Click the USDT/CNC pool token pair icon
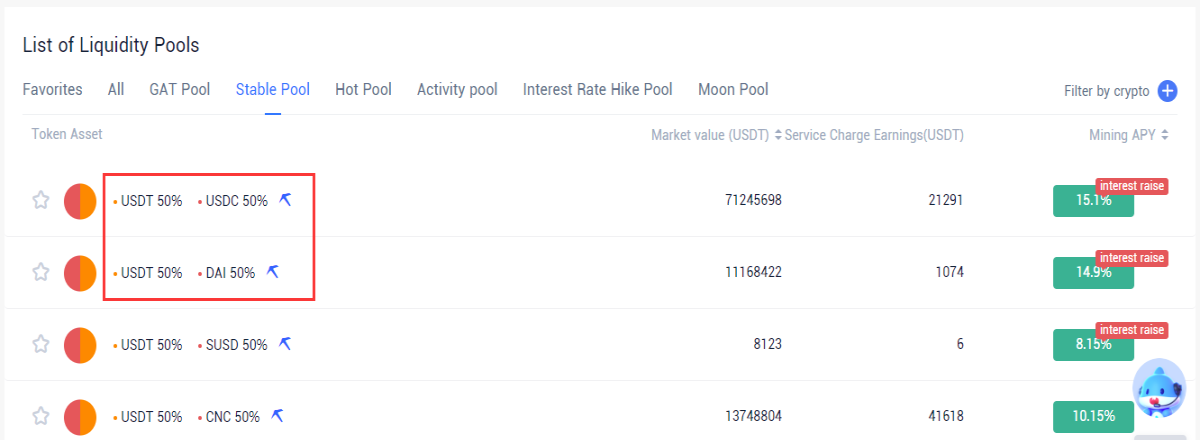 [80, 417]
